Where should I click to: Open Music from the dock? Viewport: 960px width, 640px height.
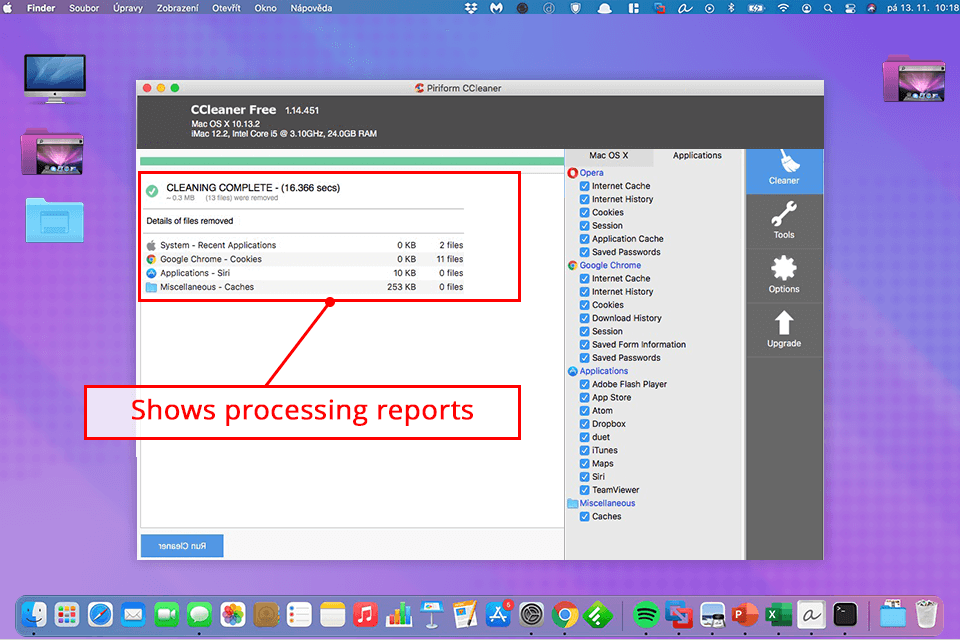pyautogui.click(x=366, y=614)
